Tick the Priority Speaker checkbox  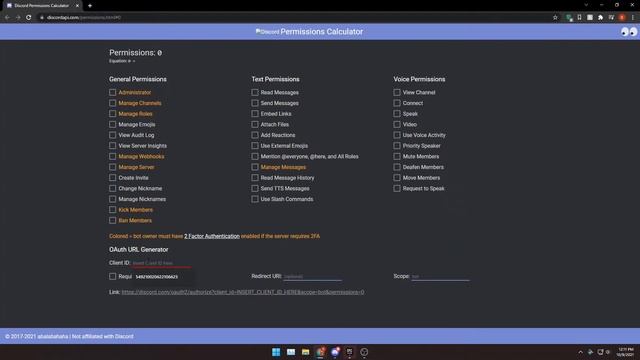tap(397, 146)
